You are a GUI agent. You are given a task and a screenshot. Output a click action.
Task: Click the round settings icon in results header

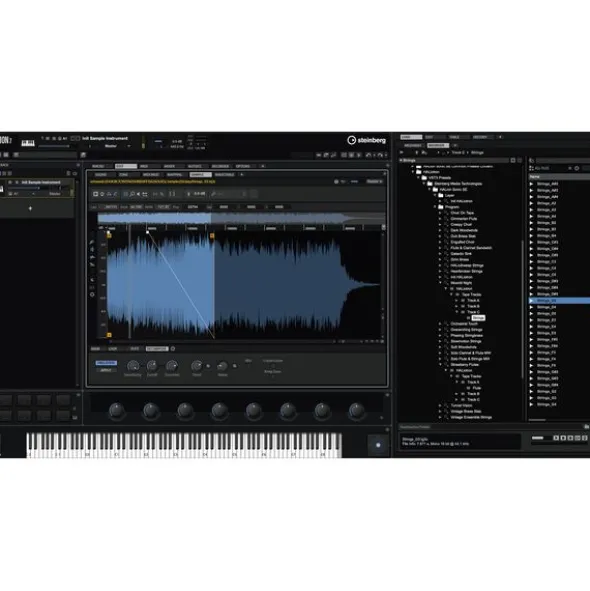(577, 168)
